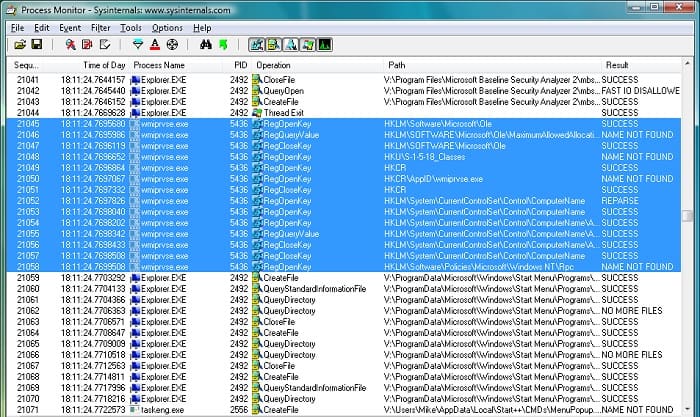Click the CreateFile file icon in row 21043
The image size is (700, 417).
click(257, 102)
